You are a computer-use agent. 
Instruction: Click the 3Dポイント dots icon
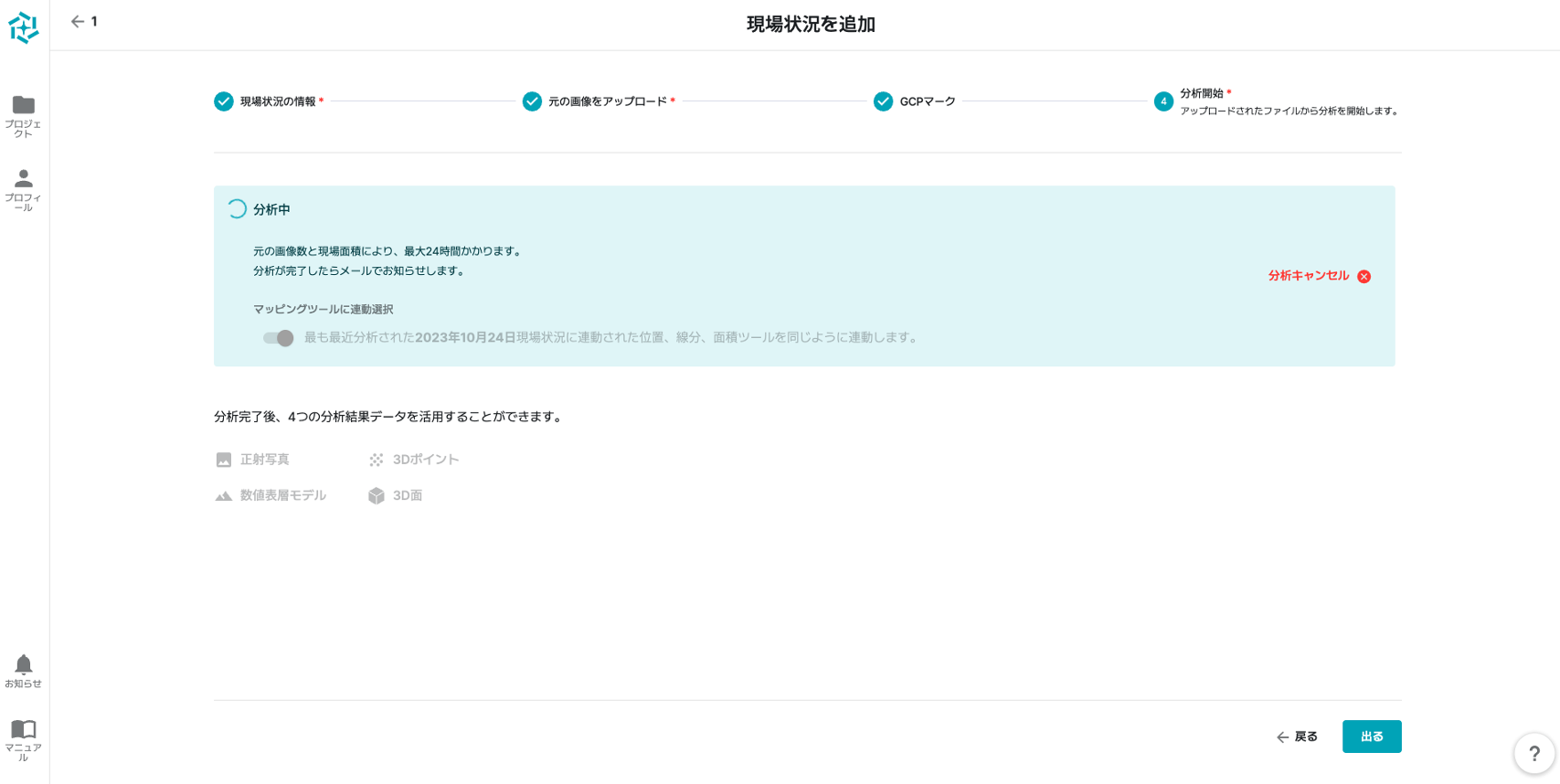[377, 460]
